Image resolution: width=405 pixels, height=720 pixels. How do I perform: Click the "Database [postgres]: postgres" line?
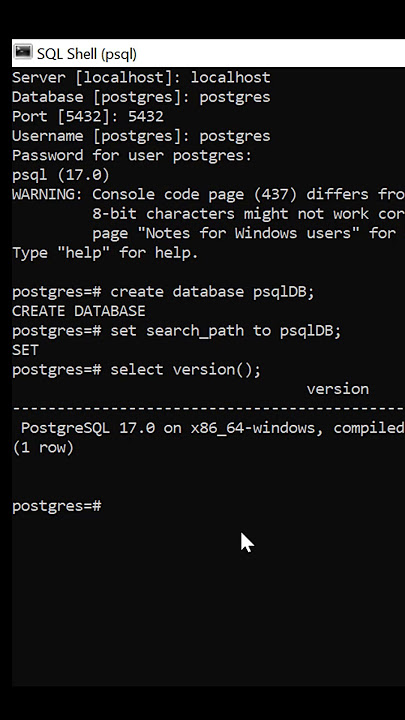click(x=141, y=97)
